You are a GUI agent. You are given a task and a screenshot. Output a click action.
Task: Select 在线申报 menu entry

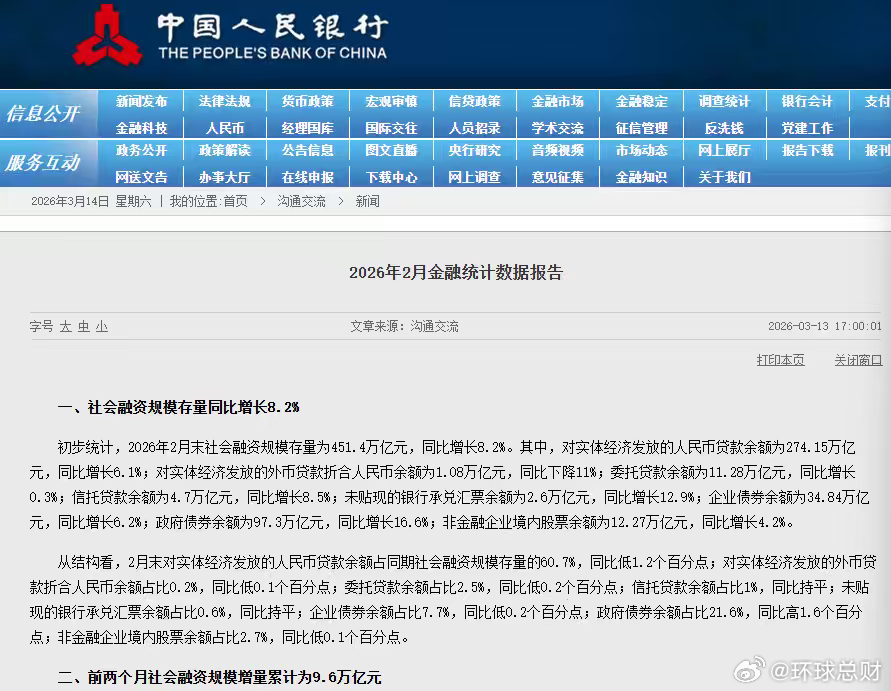[x=307, y=177]
